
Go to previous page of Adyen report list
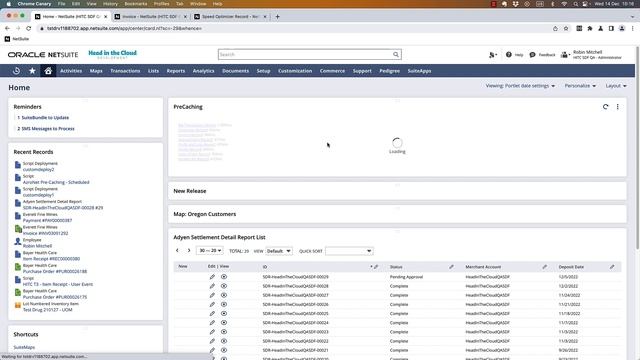pos(177,250)
